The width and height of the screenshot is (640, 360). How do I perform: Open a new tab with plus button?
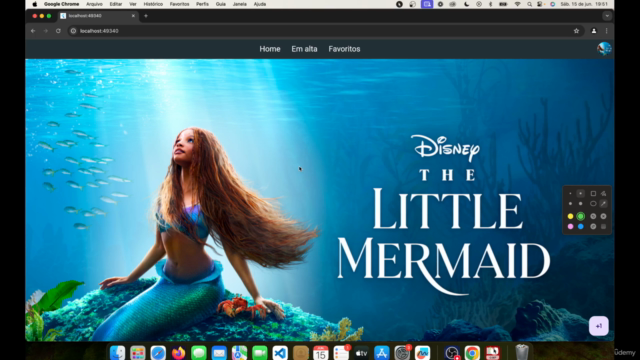pyautogui.click(x=146, y=16)
